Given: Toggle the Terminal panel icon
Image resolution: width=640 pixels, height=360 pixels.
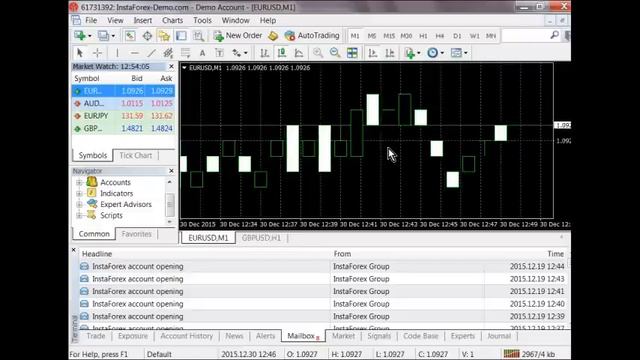Looking at the screenshot, I should [181, 36].
